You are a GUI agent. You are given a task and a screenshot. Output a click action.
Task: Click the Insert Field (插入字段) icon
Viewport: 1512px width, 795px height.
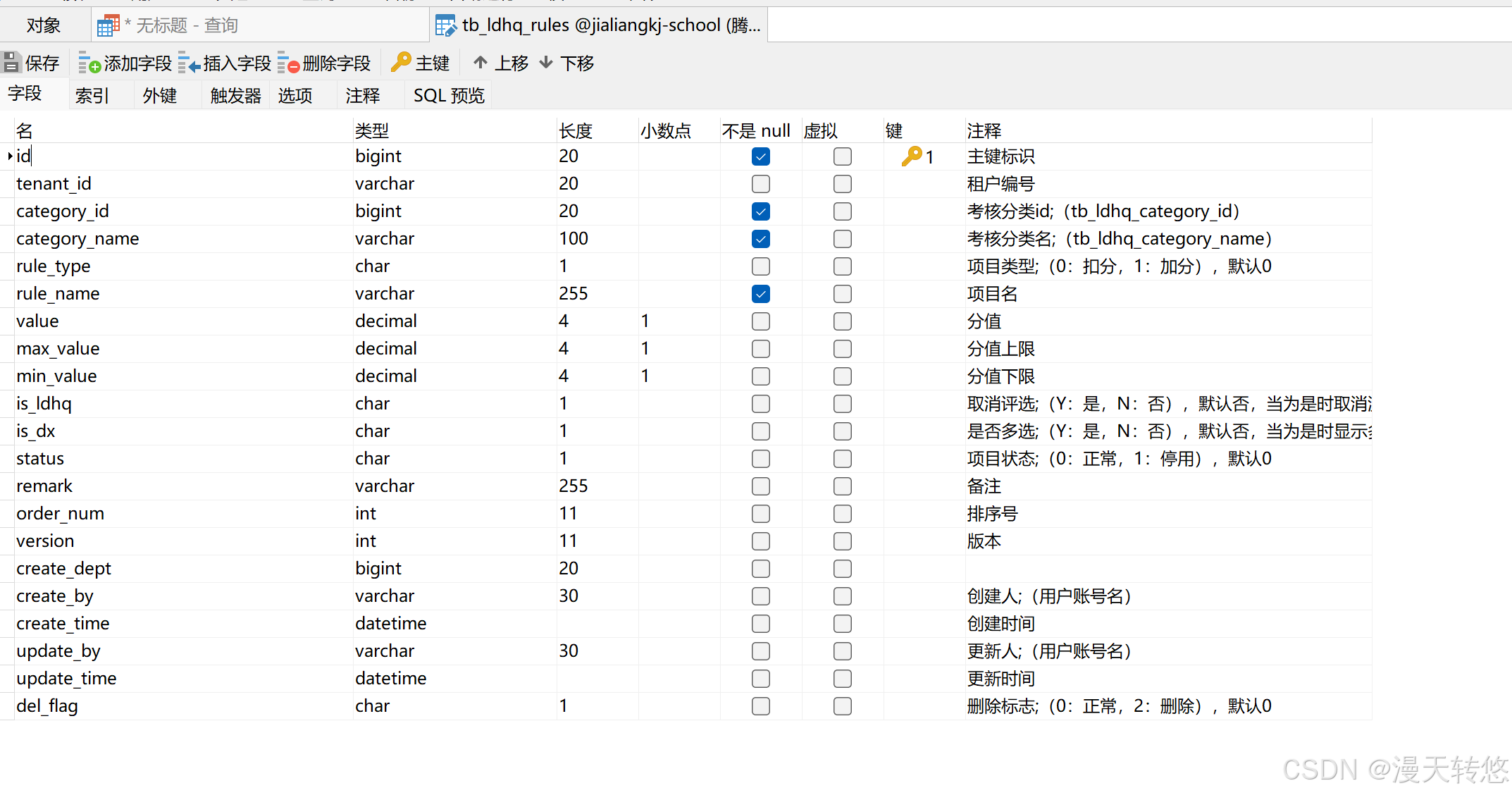click(x=189, y=63)
